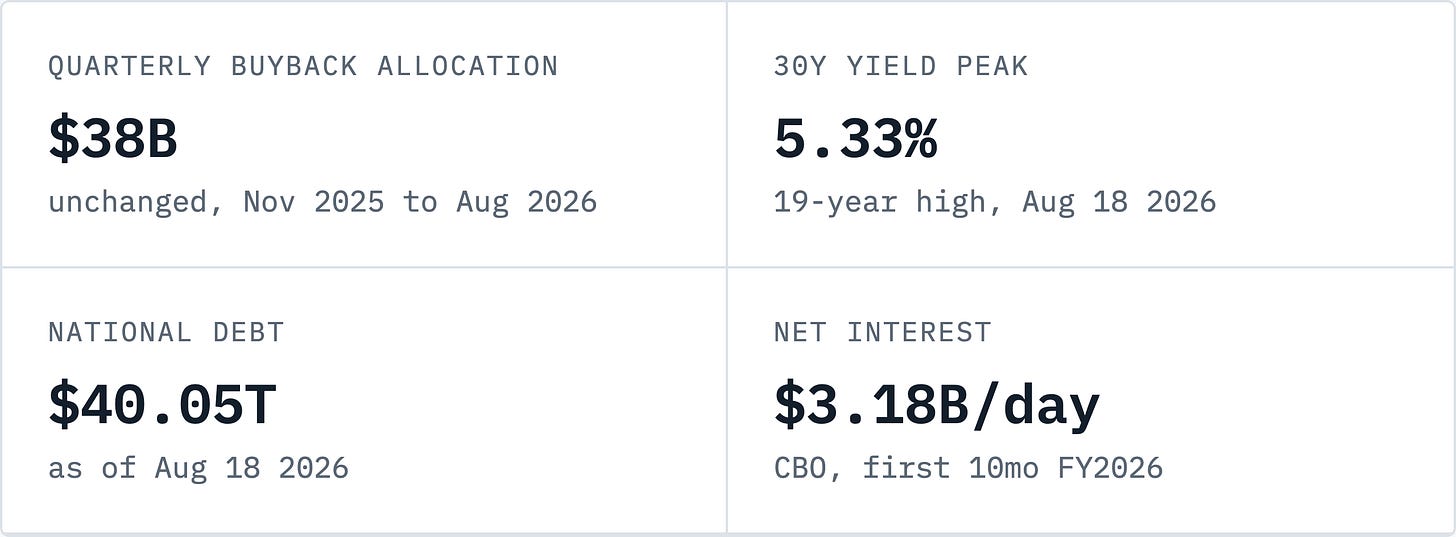Screen dimensions: 1456x537
Task: Select the $38B value
Action: pyautogui.click(x=113, y=139)
